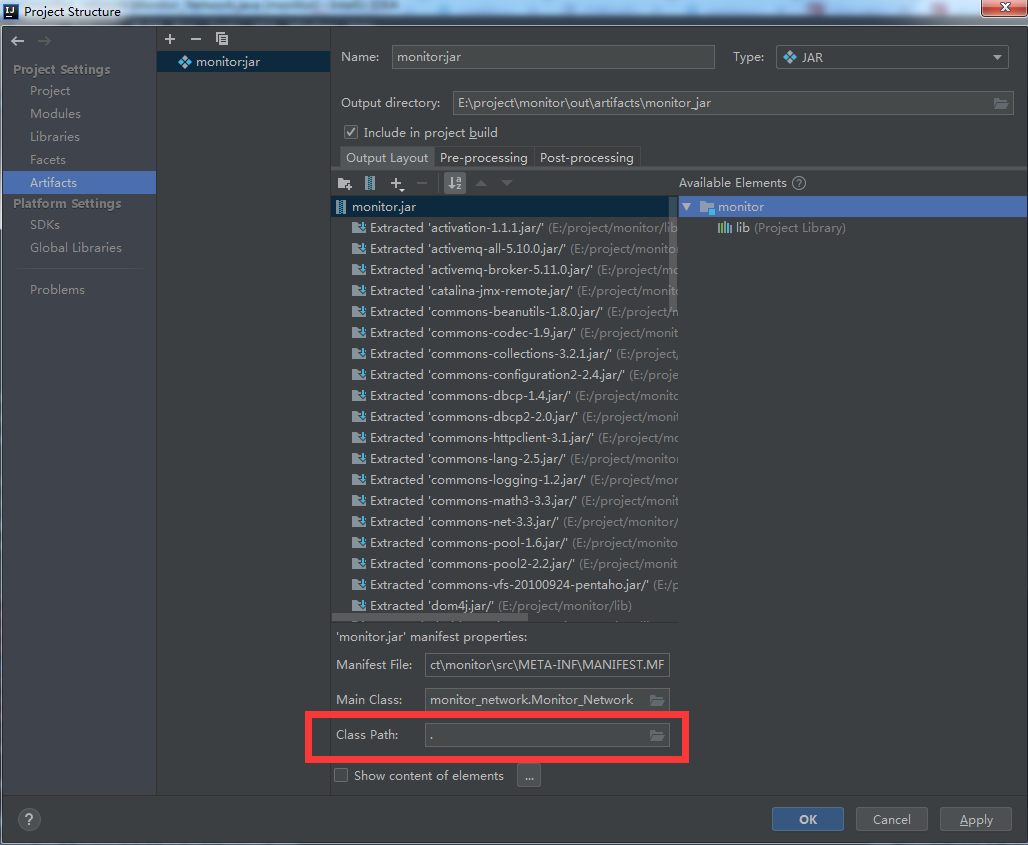The width and height of the screenshot is (1028, 845).
Task: Select Extracted 'dom4j.jar/' entry
Action: pos(491,605)
